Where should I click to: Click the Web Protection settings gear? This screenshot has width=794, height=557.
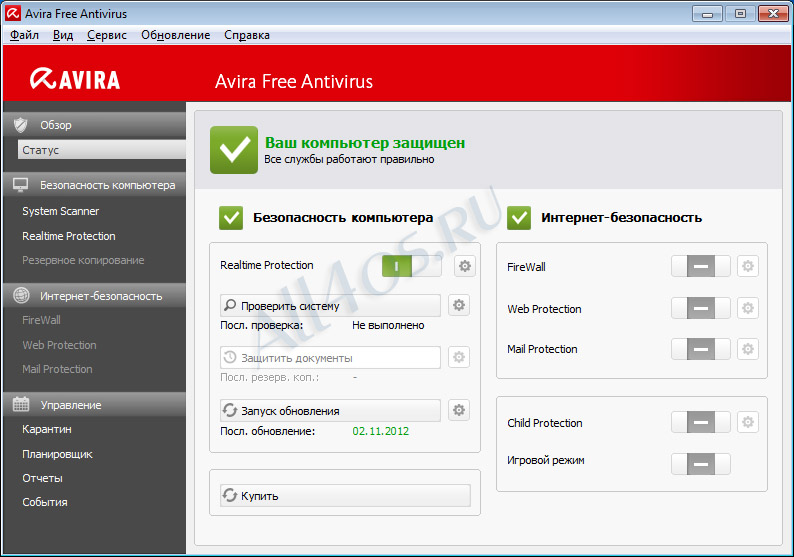tap(748, 308)
